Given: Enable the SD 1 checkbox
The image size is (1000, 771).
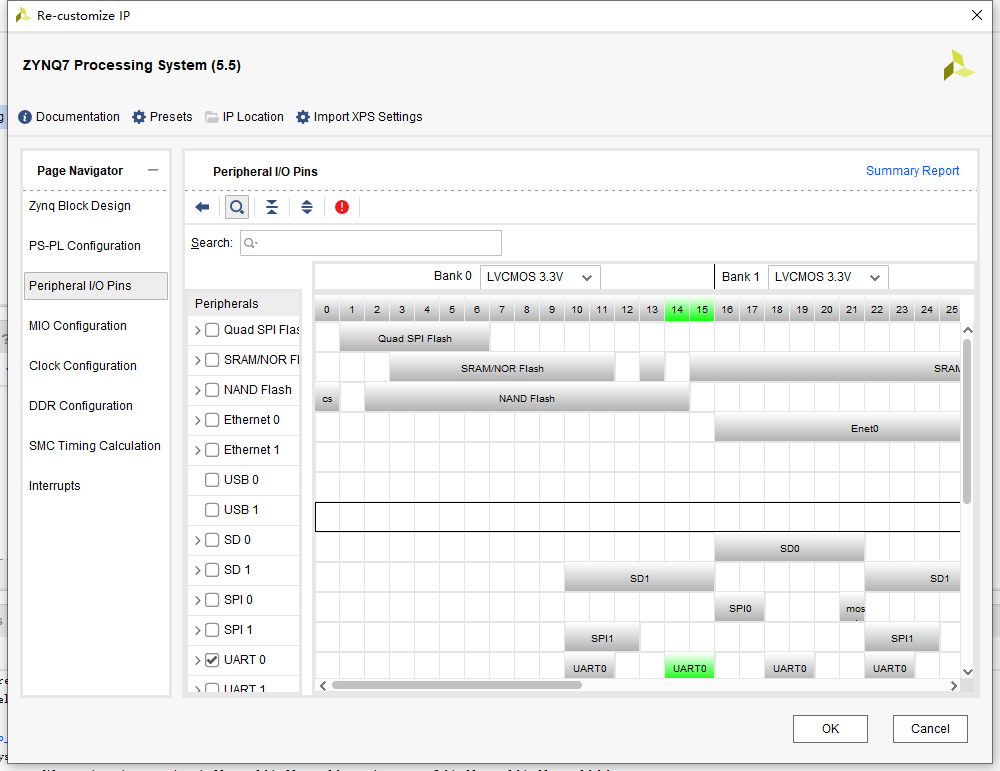Looking at the screenshot, I should tap(212, 569).
